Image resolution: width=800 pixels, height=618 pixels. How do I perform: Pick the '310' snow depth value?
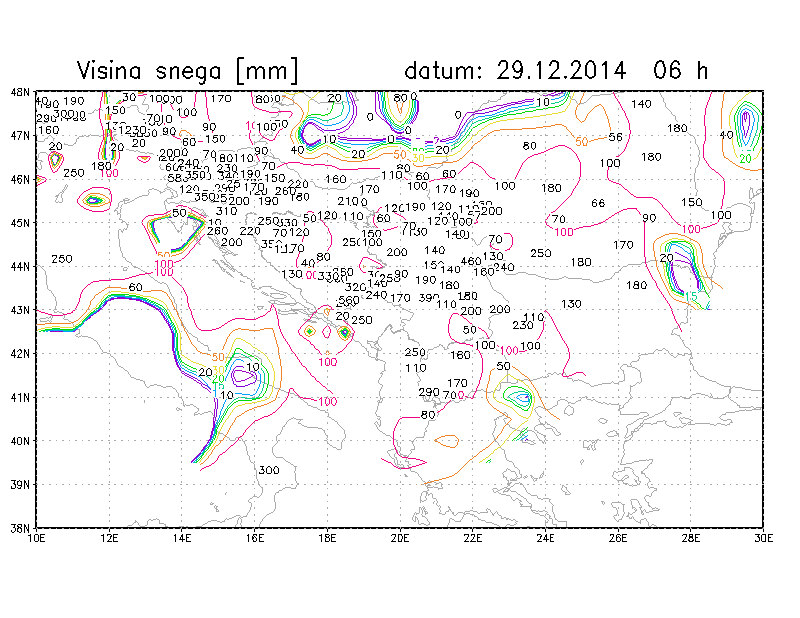pyautogui.click(x=226, y=211)
